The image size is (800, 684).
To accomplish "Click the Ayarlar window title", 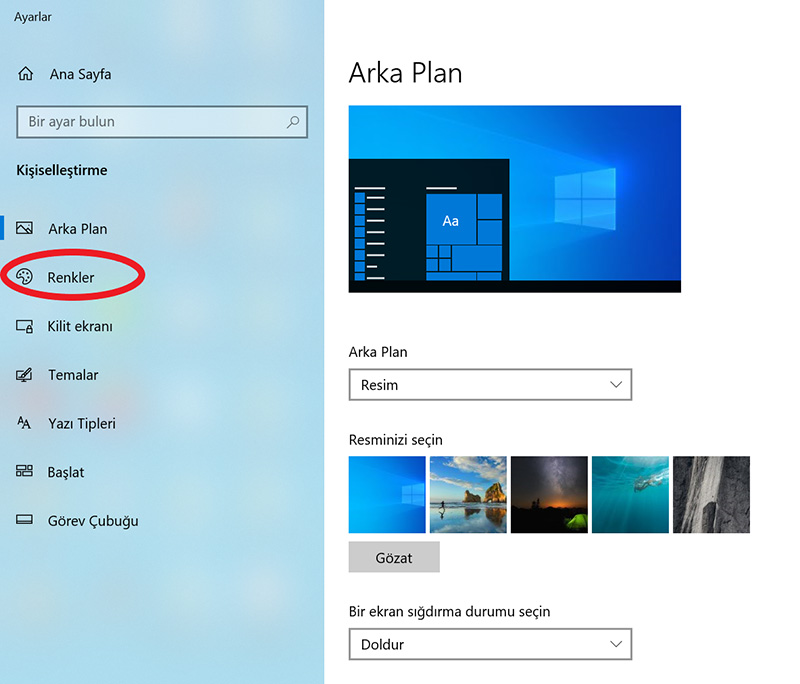I will click(33, 17).
